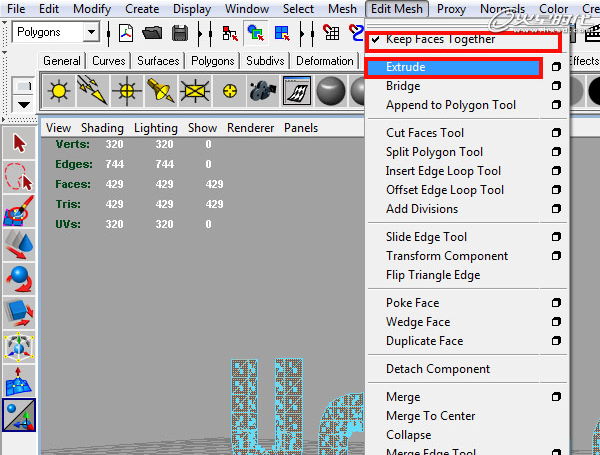Open Duplicate Face options box
The image size is (600, 455).
pos(556,341)
